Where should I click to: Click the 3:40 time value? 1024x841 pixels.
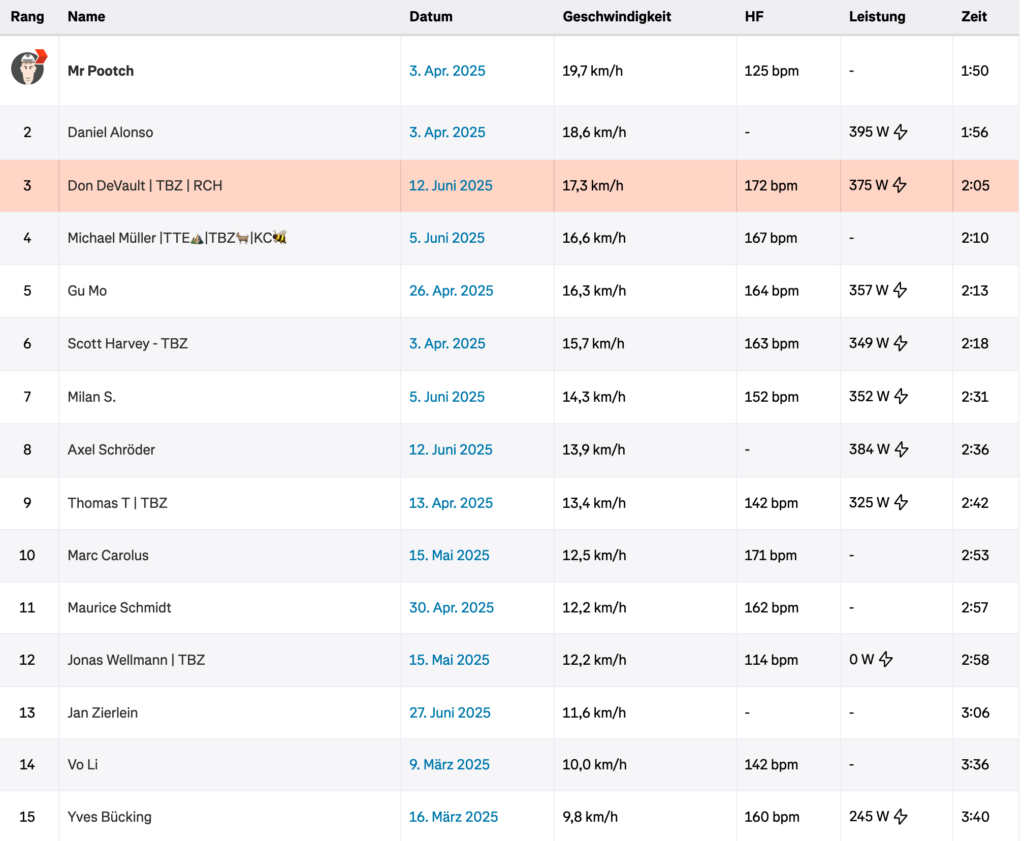click(x=975, y=816)
